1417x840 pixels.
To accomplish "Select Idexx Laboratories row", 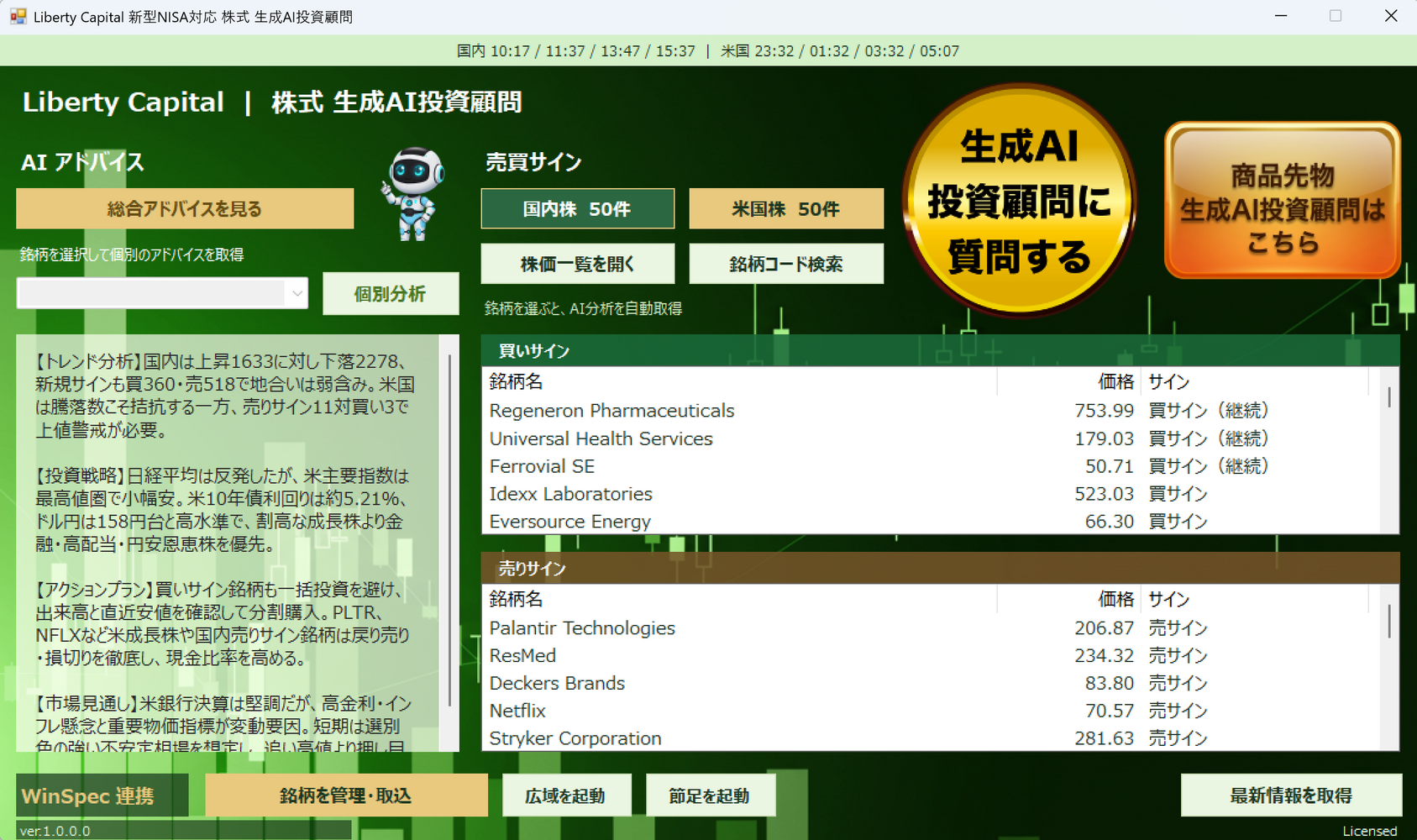I will click(x=931, y=494).
